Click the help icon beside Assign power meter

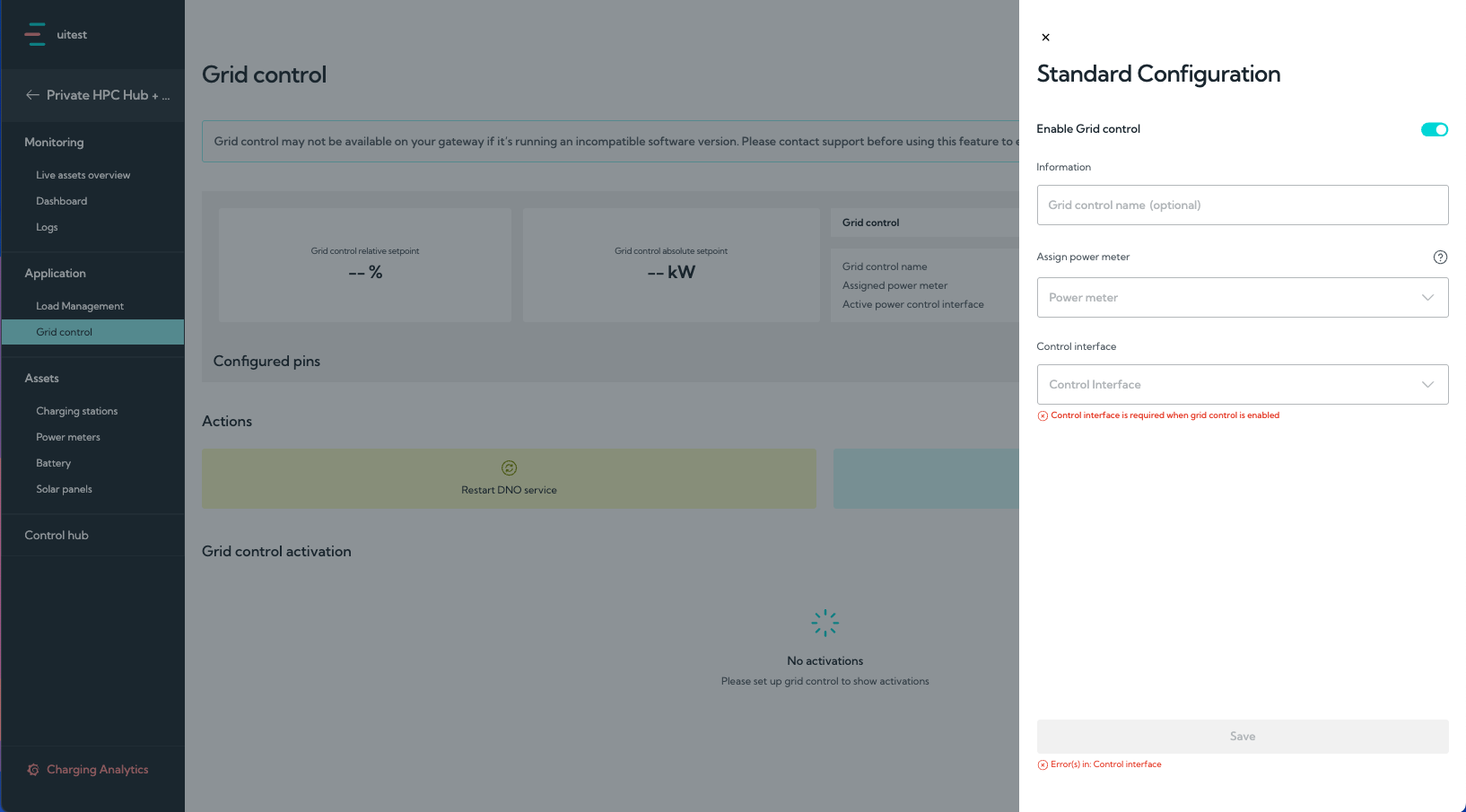(x=1440, y=257)
